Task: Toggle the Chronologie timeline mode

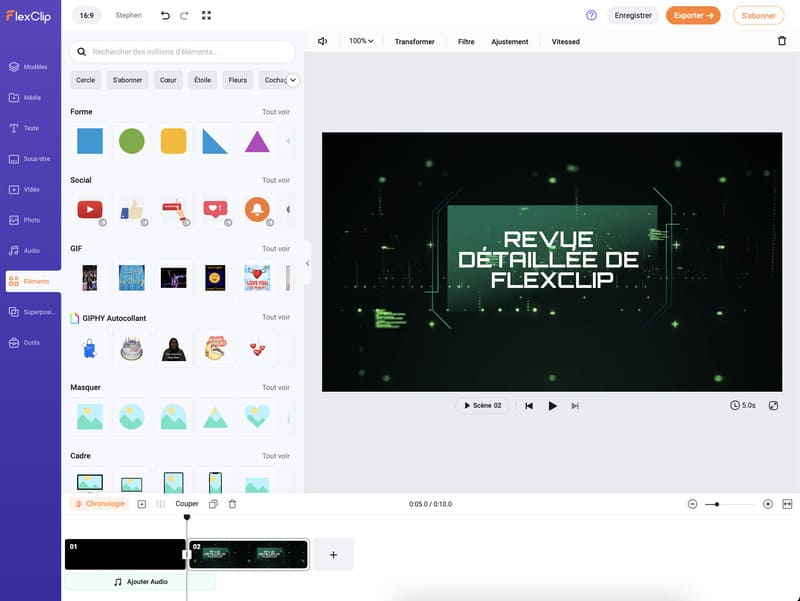Action: pos(99,504)
